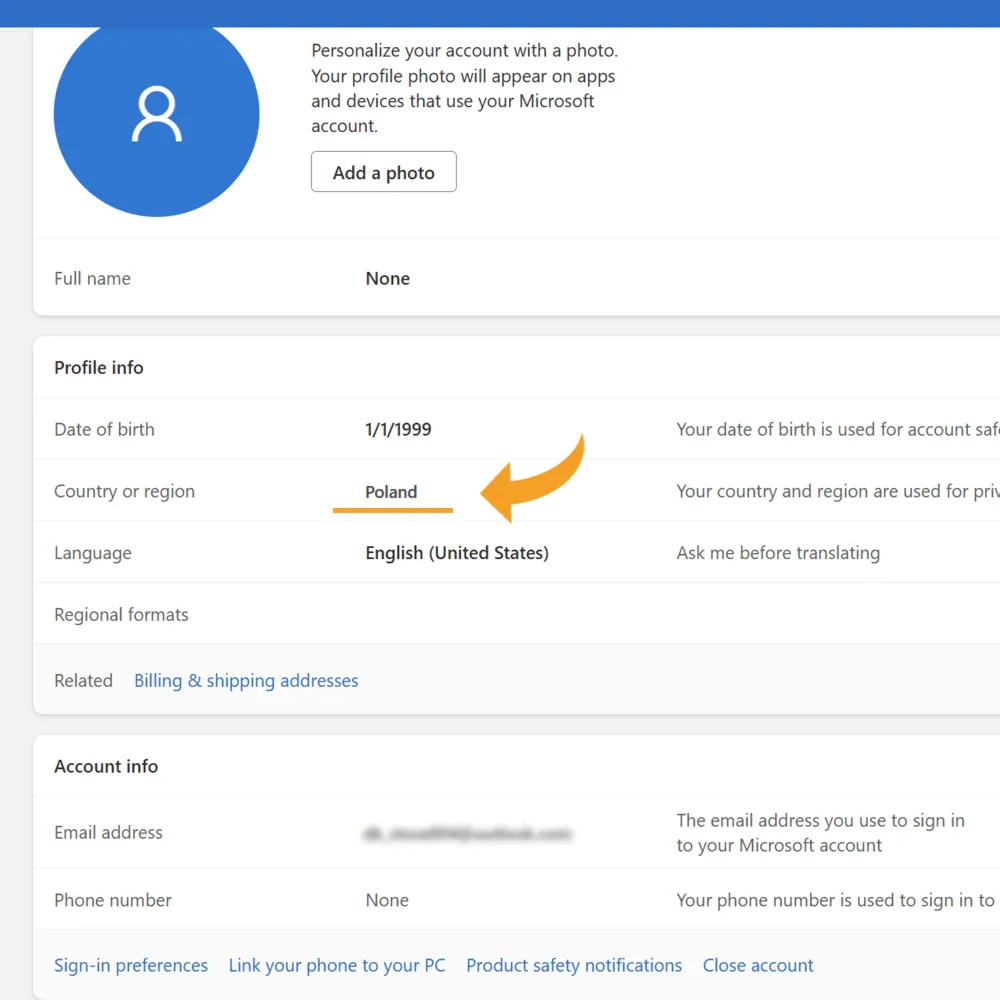Select the Full name row

517,278
